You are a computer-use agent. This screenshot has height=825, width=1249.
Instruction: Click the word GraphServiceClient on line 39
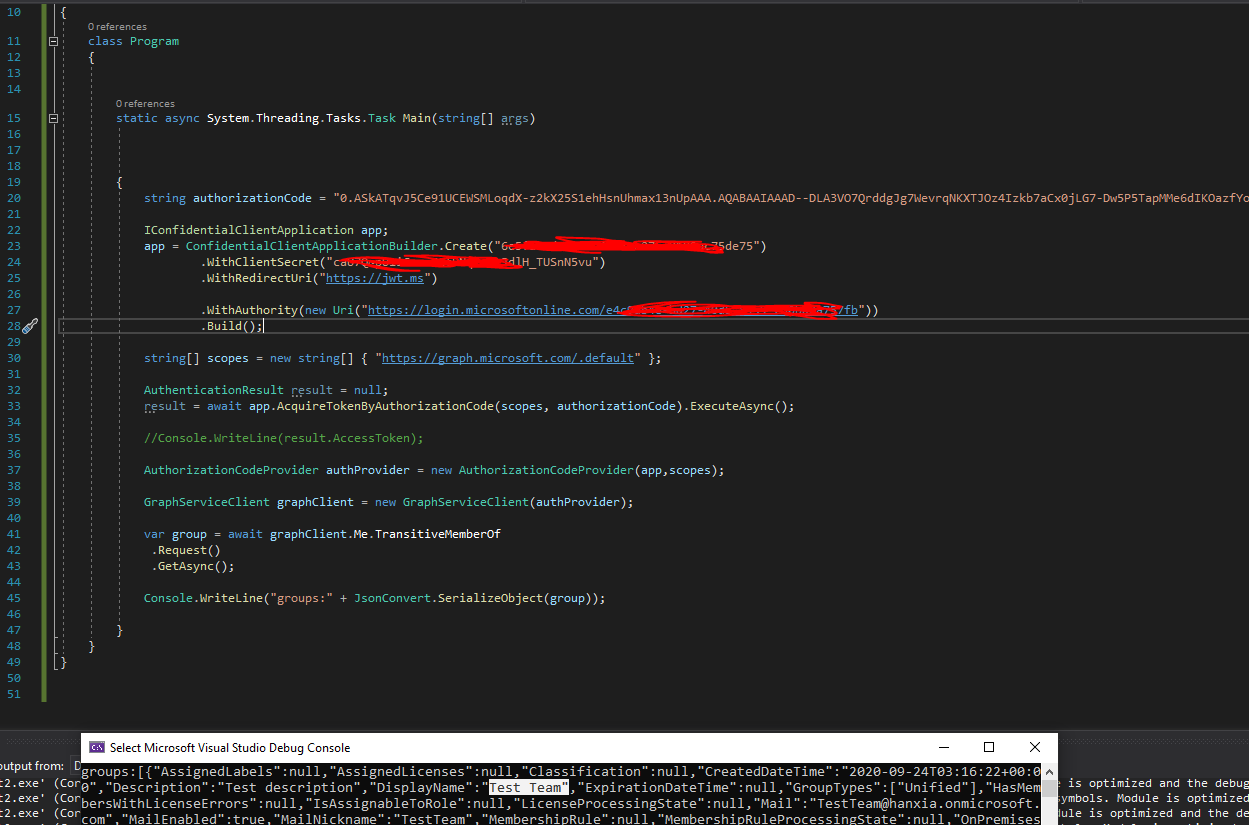[x=207, y=501]
